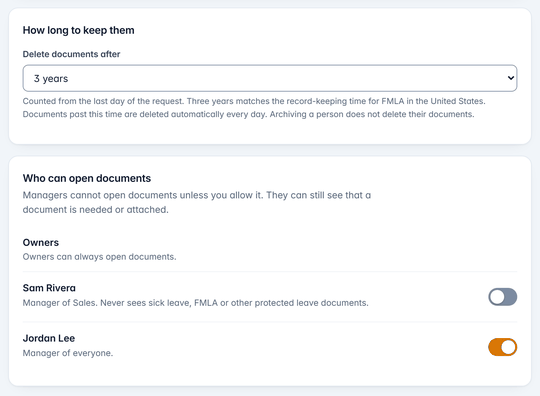Click the 'Manager of Sales' description text
The image size is (540, 396).
196,303
